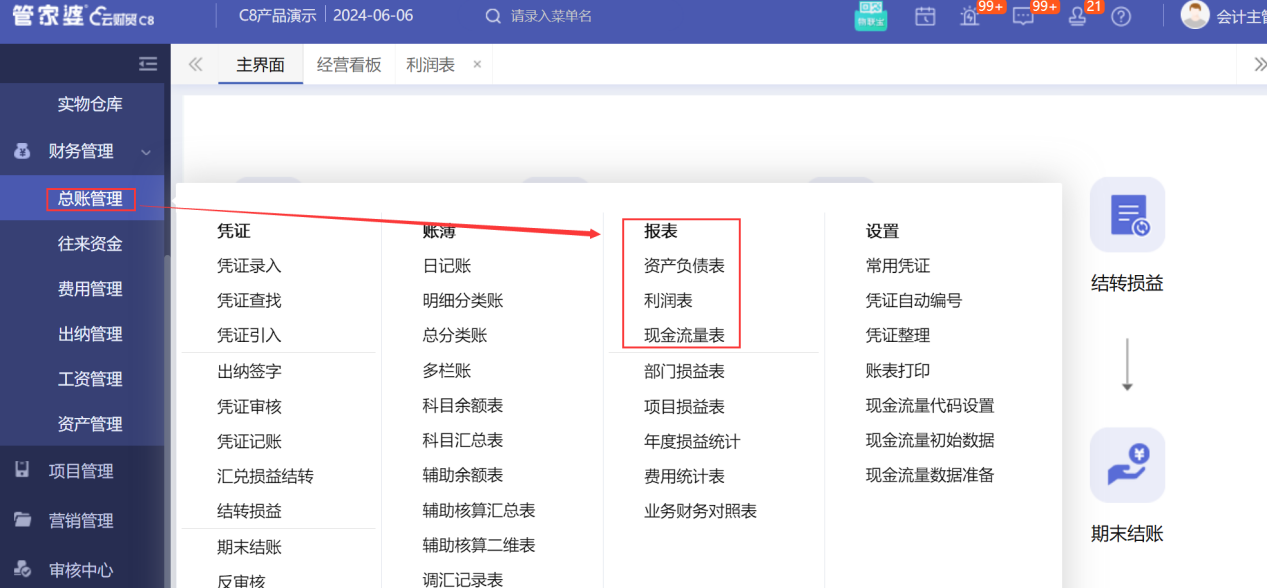Click the 结转损益 shortcut icon
Screen dimensions: 1267x588
(1127, 213)
